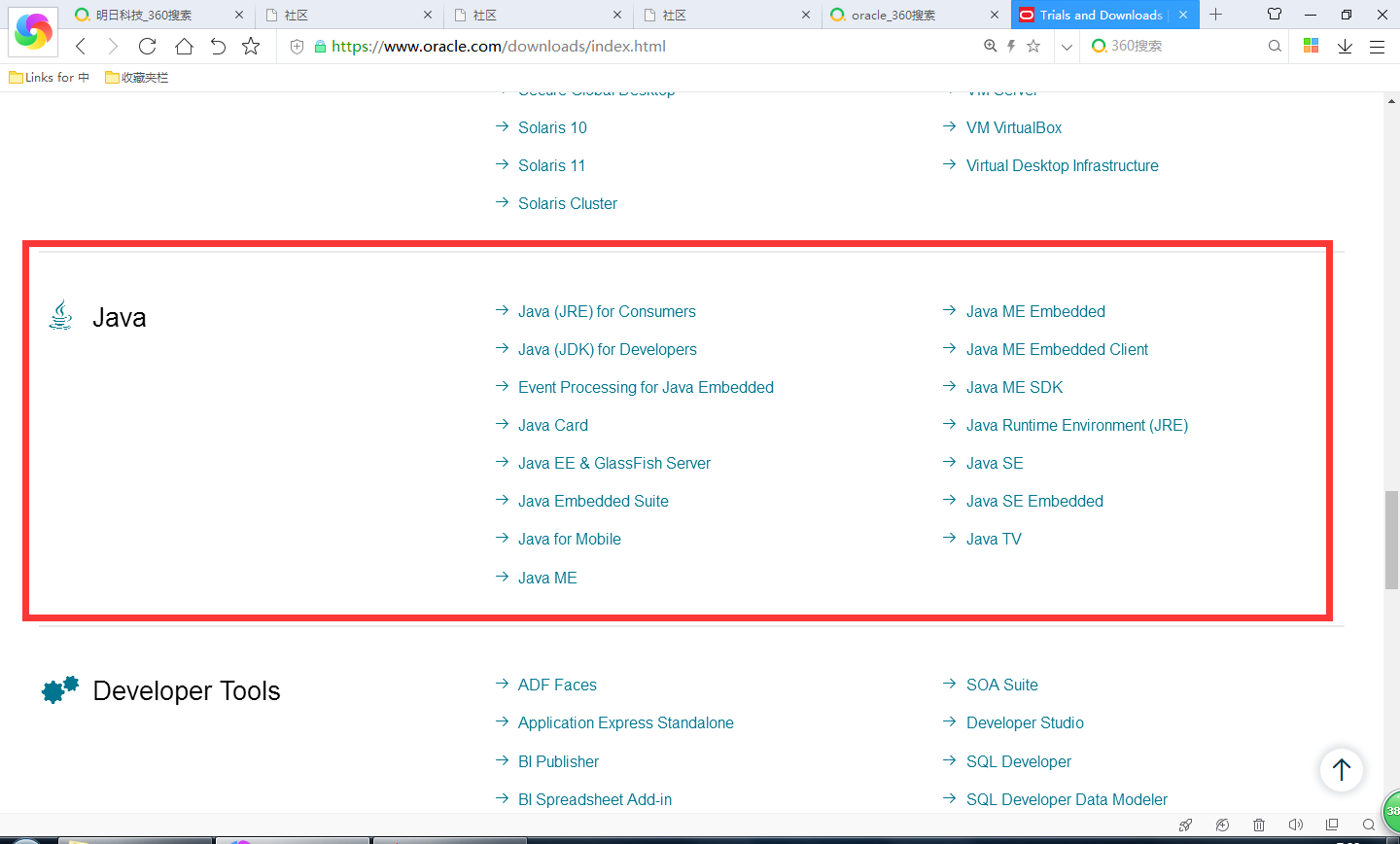
Task: Click the shield icon in address bar
Action: pyautogui.click(x=297, y=46)
